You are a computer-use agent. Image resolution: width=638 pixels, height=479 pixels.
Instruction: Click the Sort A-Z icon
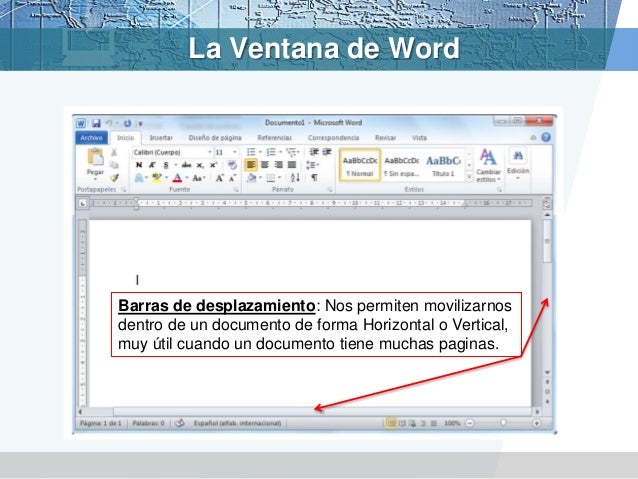(x=295, y=178)
